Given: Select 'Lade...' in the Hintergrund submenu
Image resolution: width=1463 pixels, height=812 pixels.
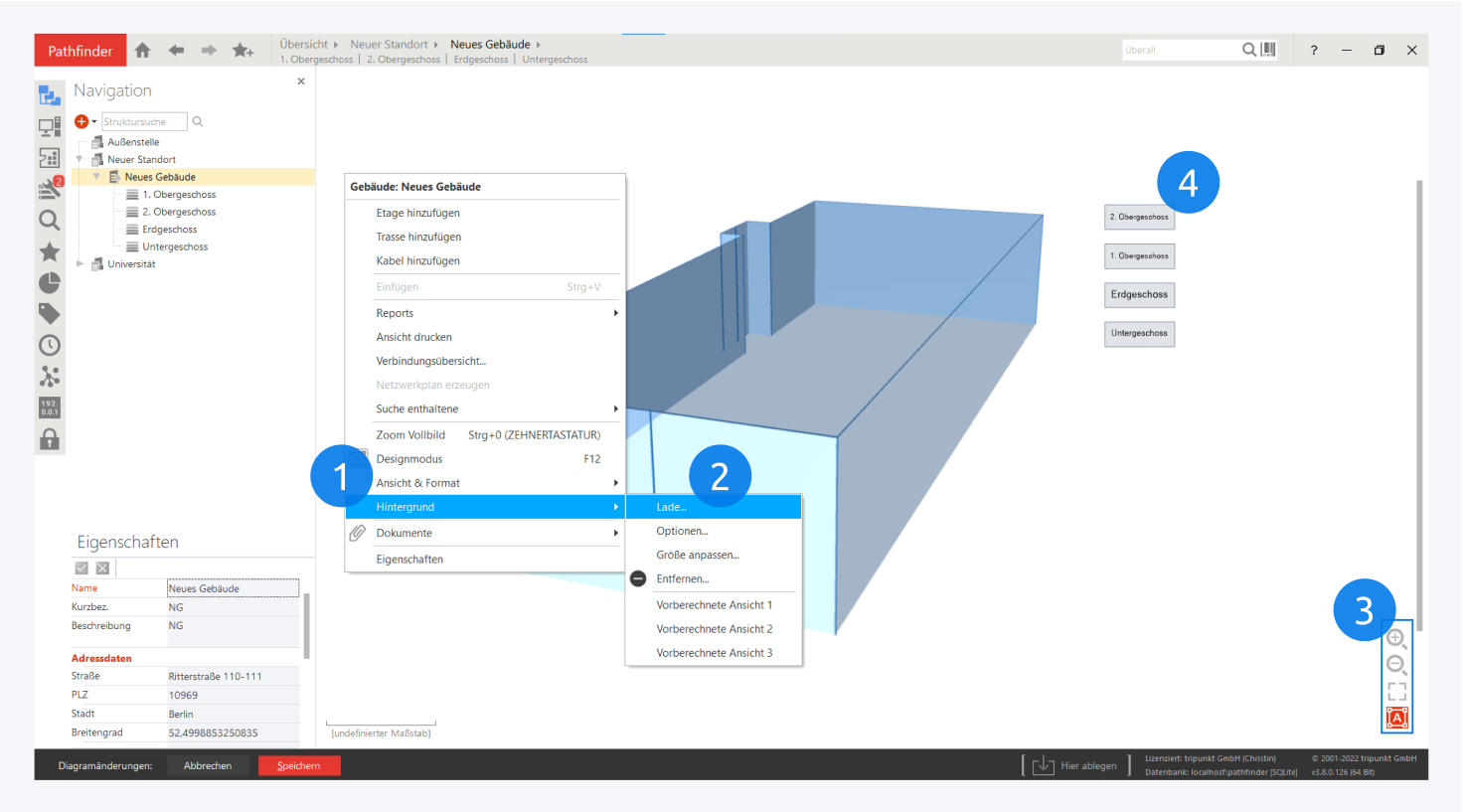Looking at the screenshot, I should [672, 507].
